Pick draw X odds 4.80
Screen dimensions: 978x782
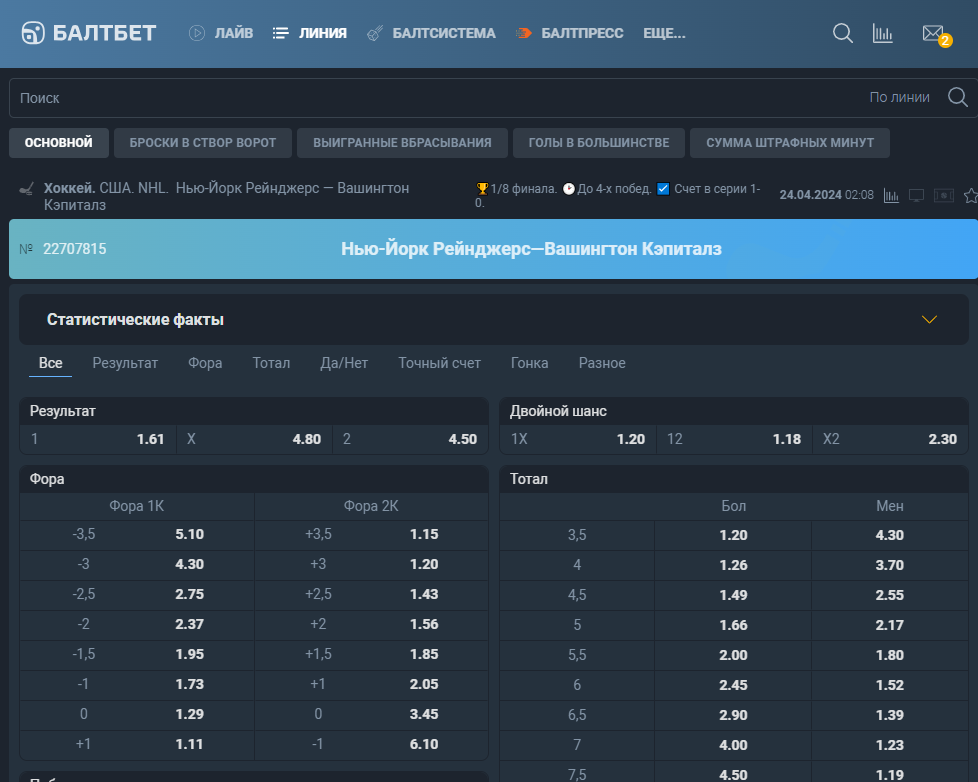coord(254,439)
